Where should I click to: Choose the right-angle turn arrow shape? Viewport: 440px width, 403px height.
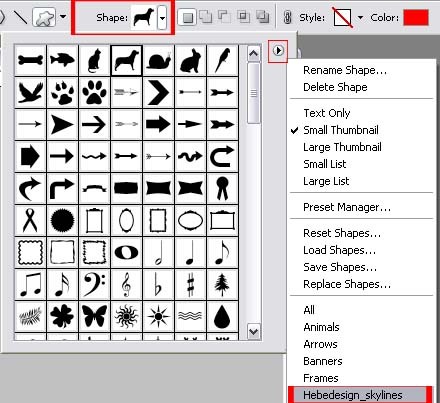click(62, 188)
